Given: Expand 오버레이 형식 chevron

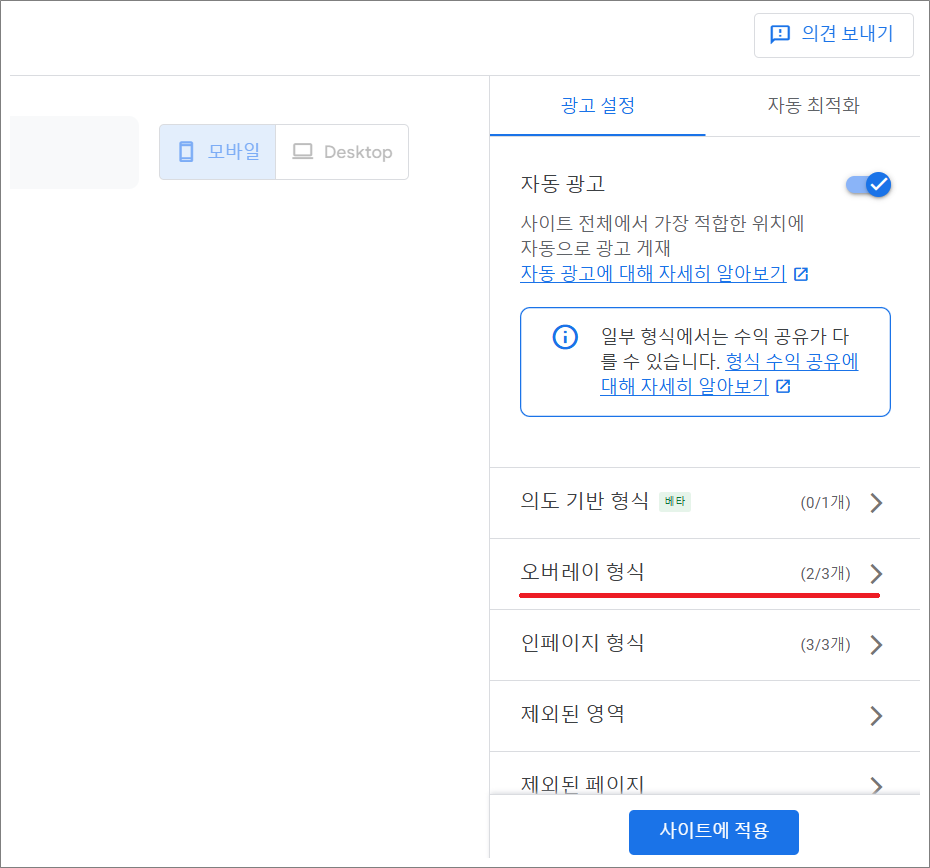Looking at the screenshot, I should click(x=876, y=574).
